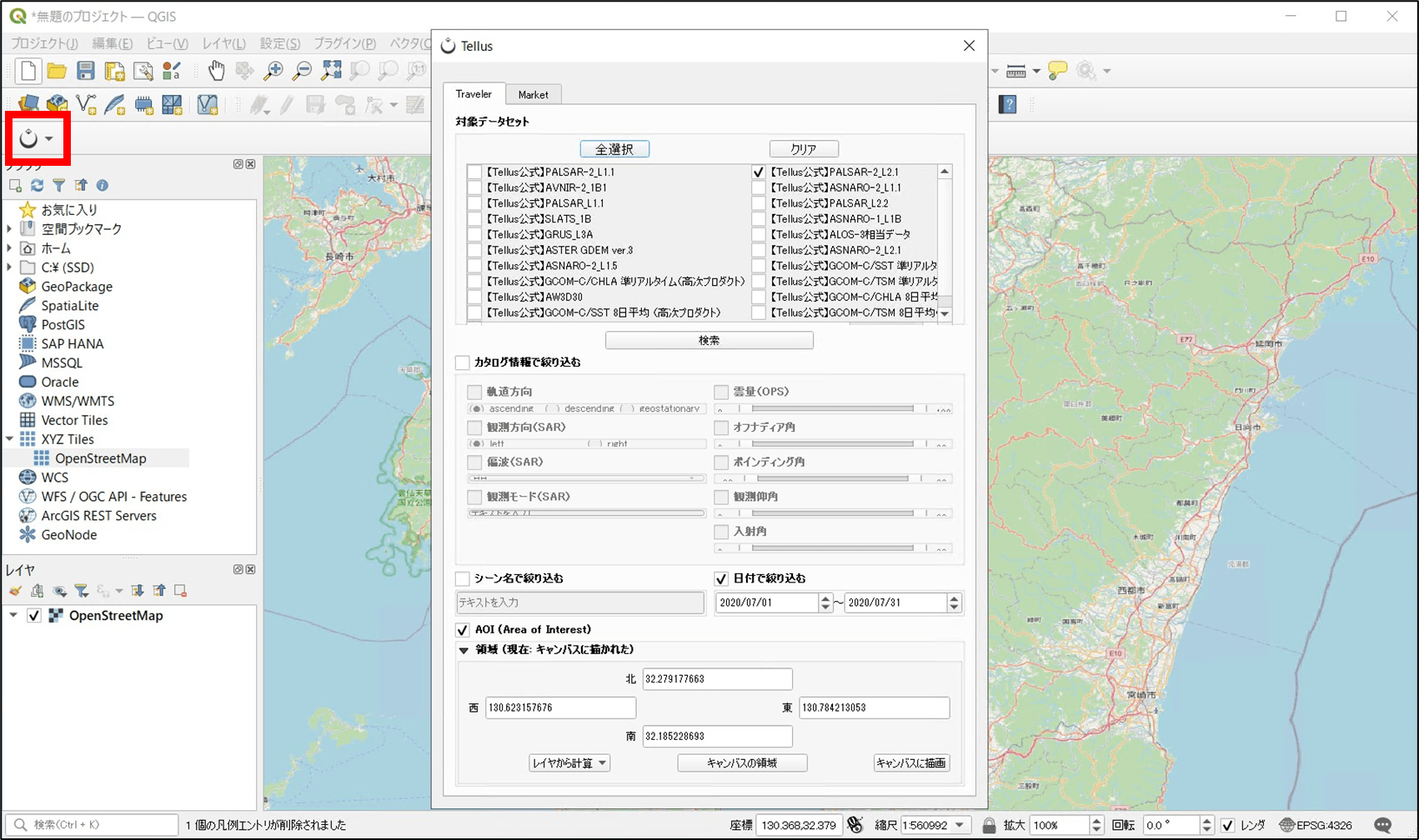The image size is (1419, 840).
Task: Open the Layer menu
Action: 223,43
